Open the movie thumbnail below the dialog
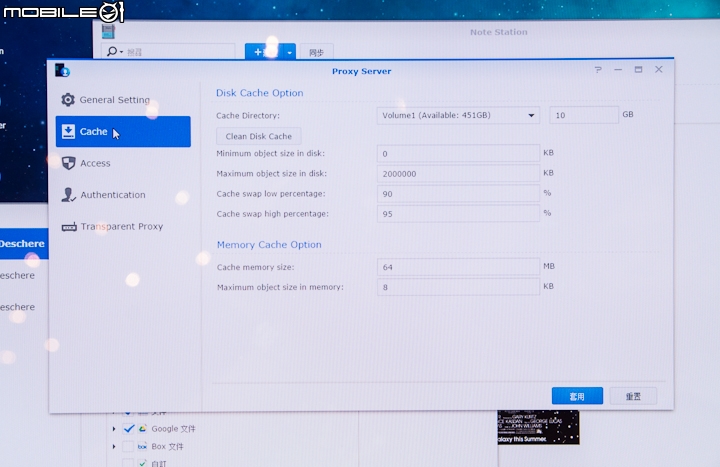 click(539, 427)
